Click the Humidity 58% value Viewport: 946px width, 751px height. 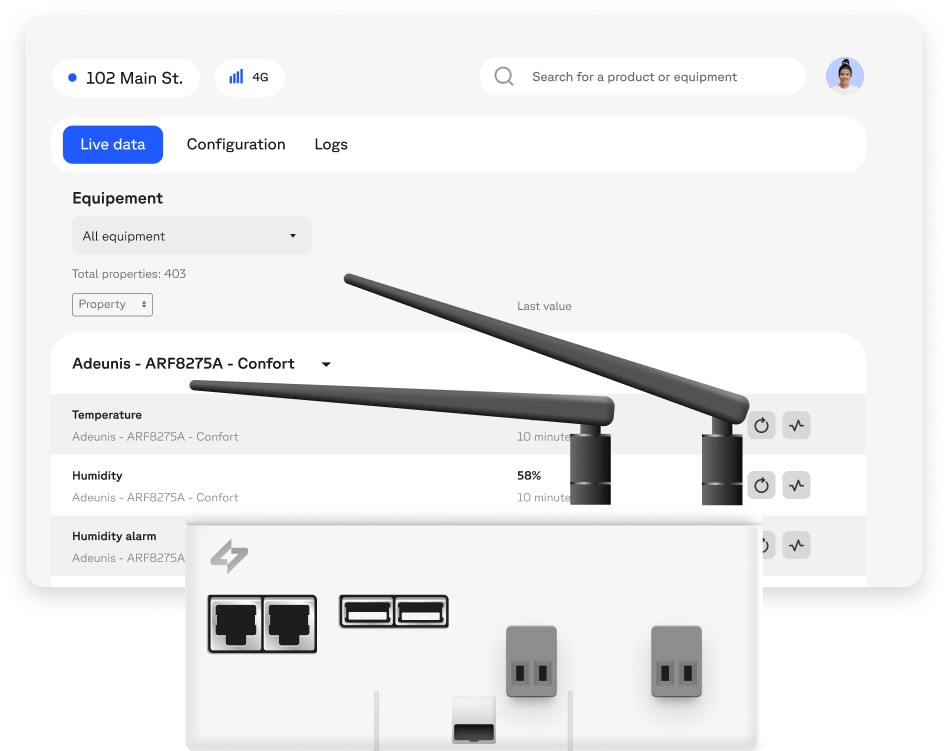529,475
